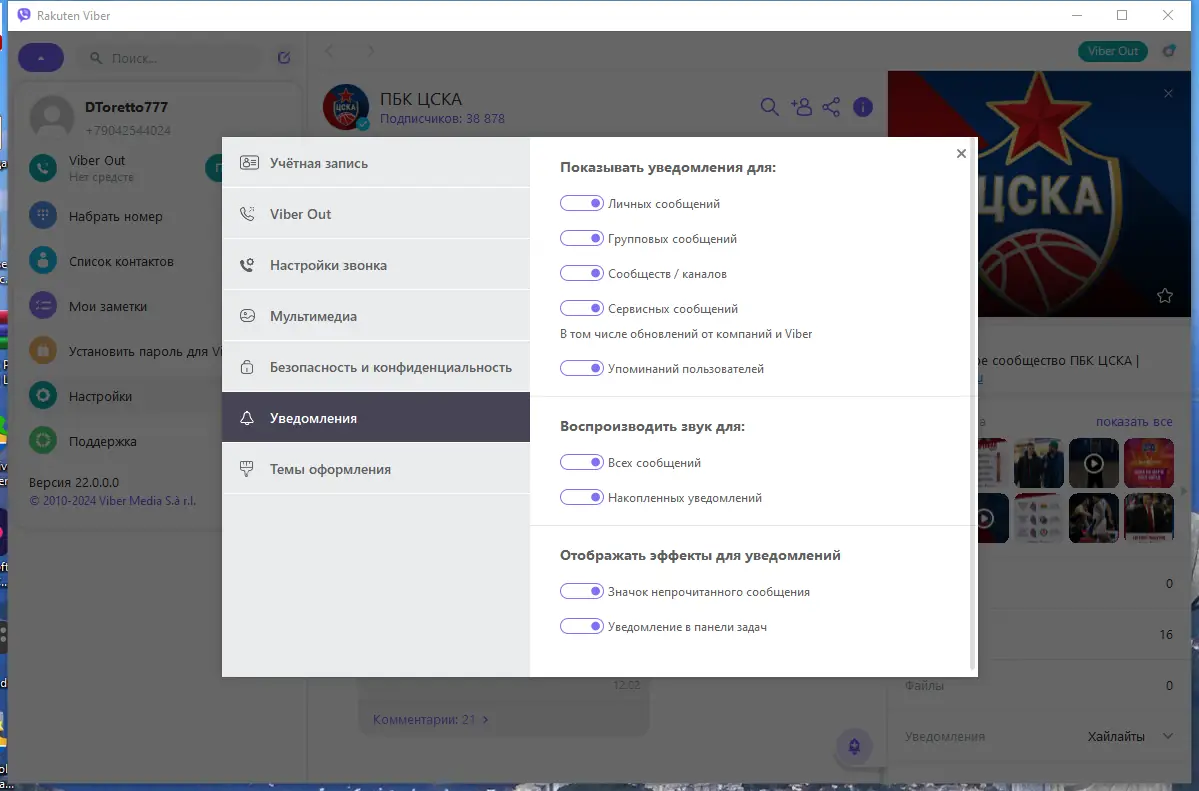Click the forward navigation arrow
The image size is (1199, 791).
371,50
